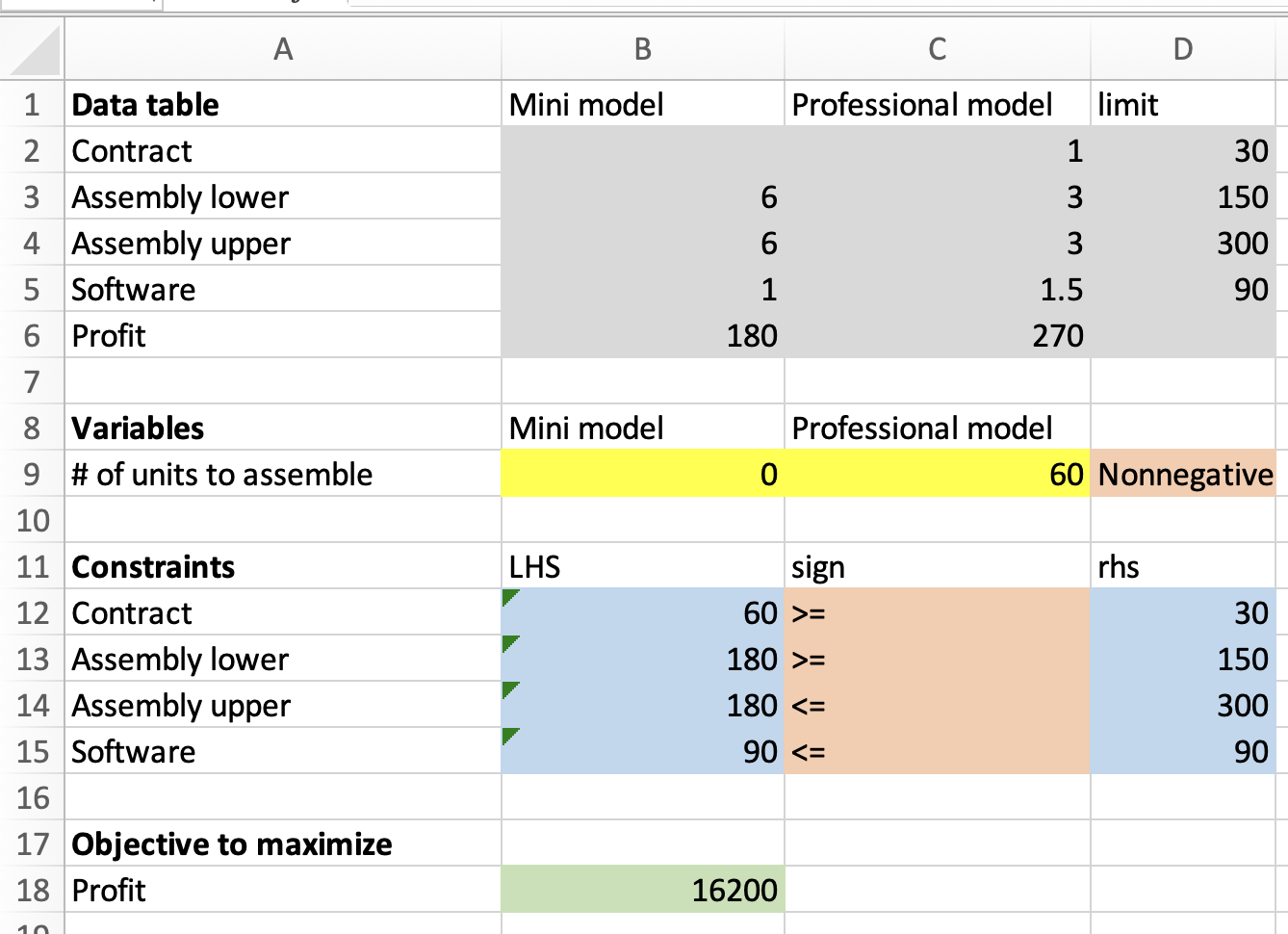Select column B header

[x=642, y=49]
